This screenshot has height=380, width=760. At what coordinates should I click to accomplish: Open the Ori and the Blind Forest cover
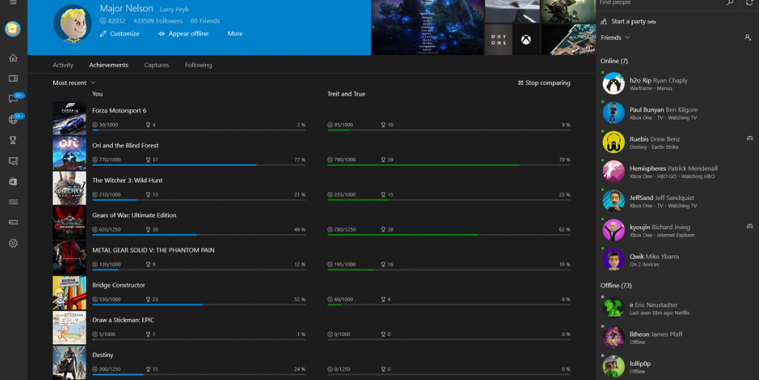(x=69, y=153)
